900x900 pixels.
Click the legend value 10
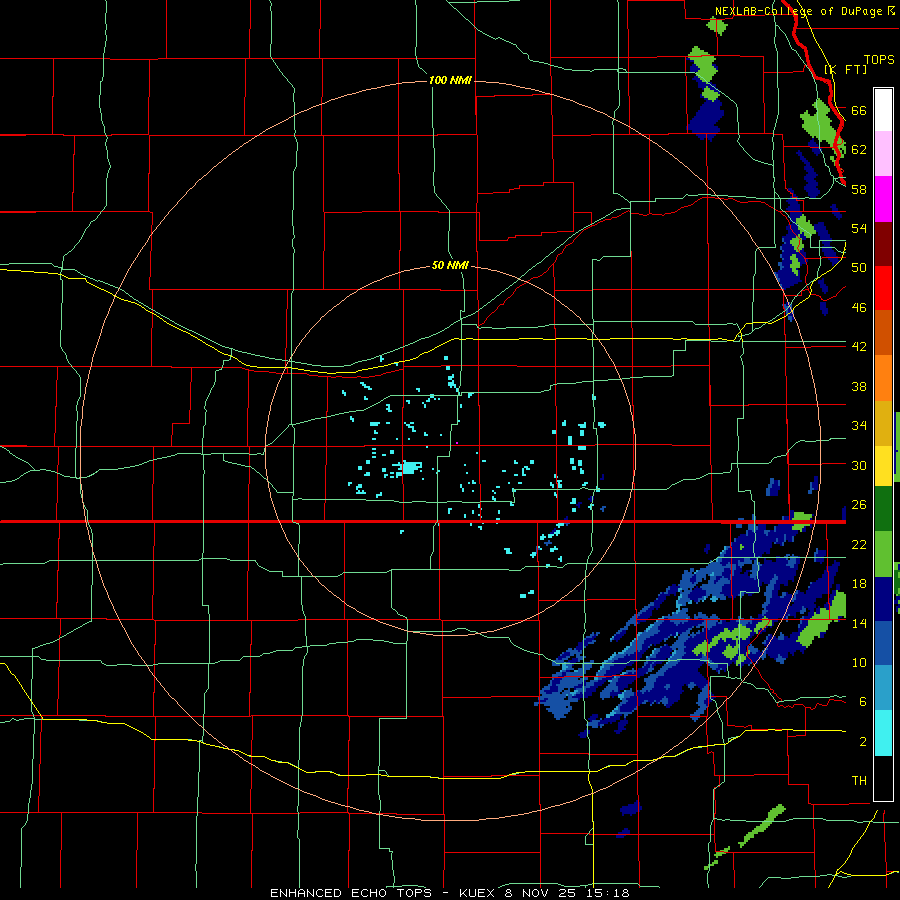coord(859,662)
